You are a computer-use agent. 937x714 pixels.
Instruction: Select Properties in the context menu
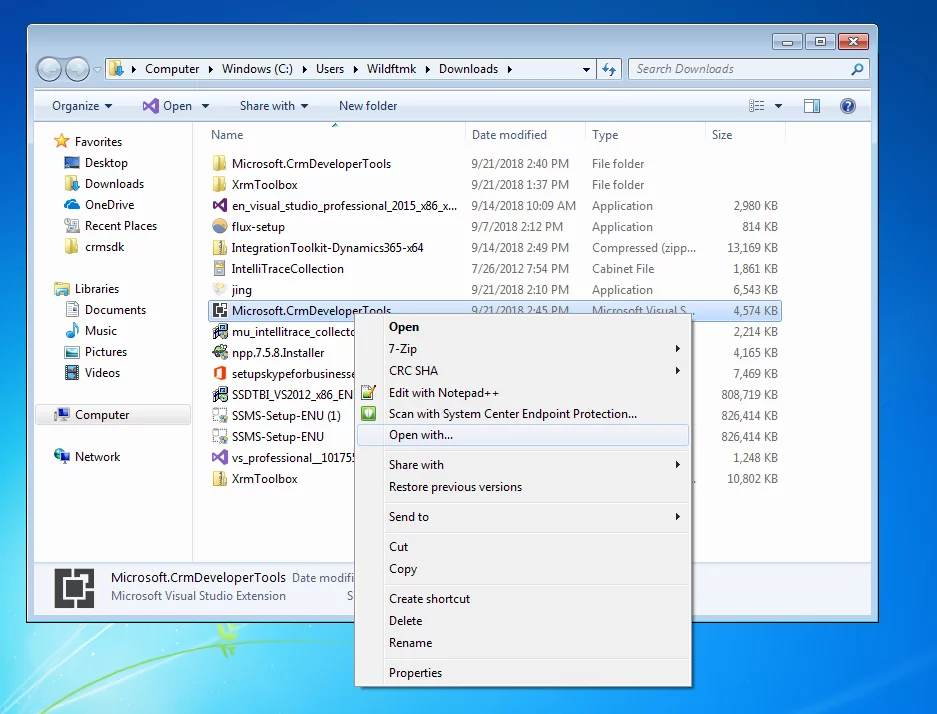pos(523,673)
